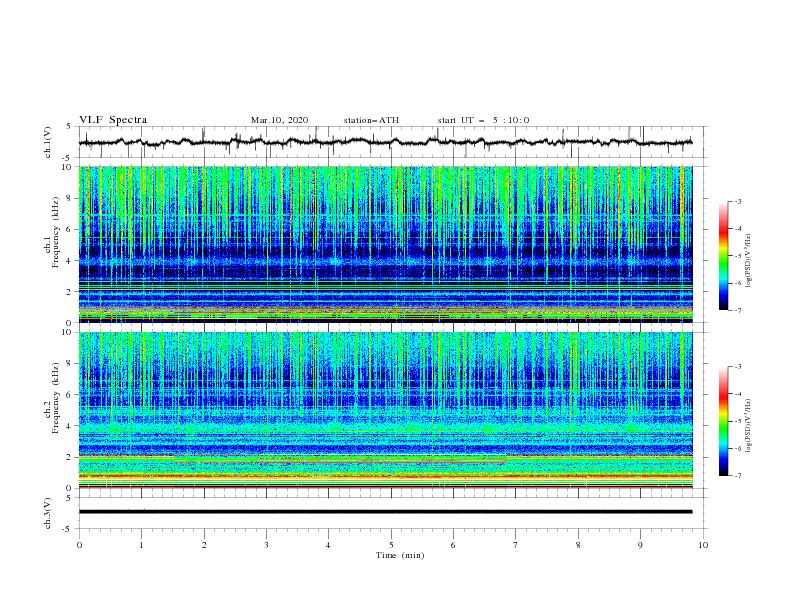Click the "ch.3(V)" axis label
The width and height of the screenshot is (792, 612).
(x=48, y=513)
